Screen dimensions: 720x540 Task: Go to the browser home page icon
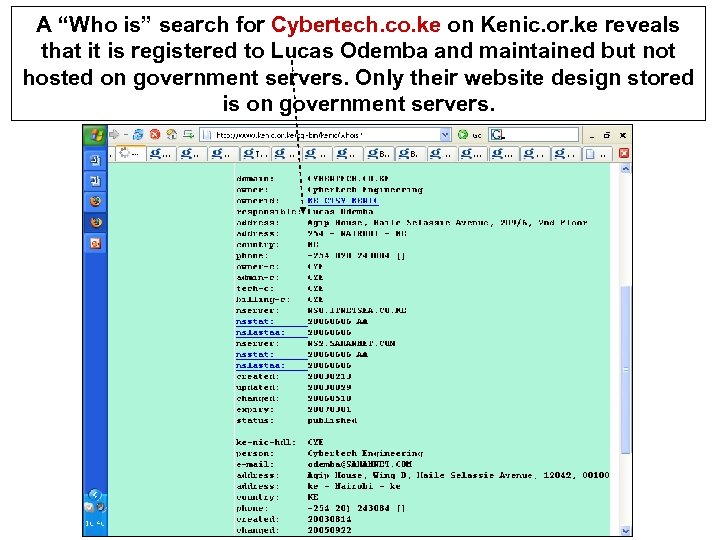171,135
